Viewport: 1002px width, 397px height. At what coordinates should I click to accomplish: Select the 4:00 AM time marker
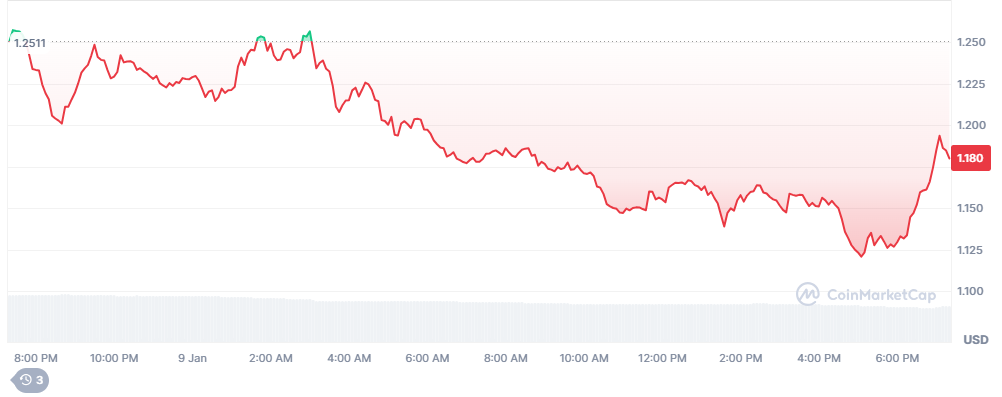350,359
